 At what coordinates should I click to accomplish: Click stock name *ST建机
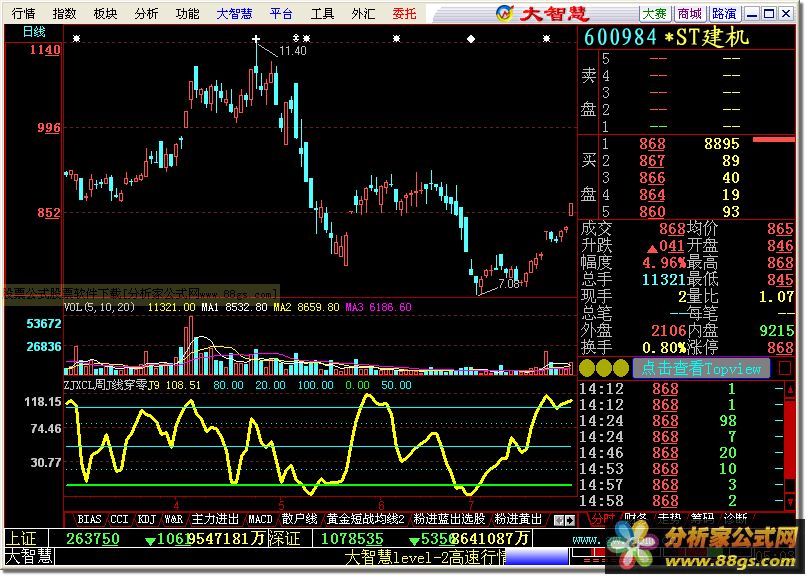coord(707,37)
